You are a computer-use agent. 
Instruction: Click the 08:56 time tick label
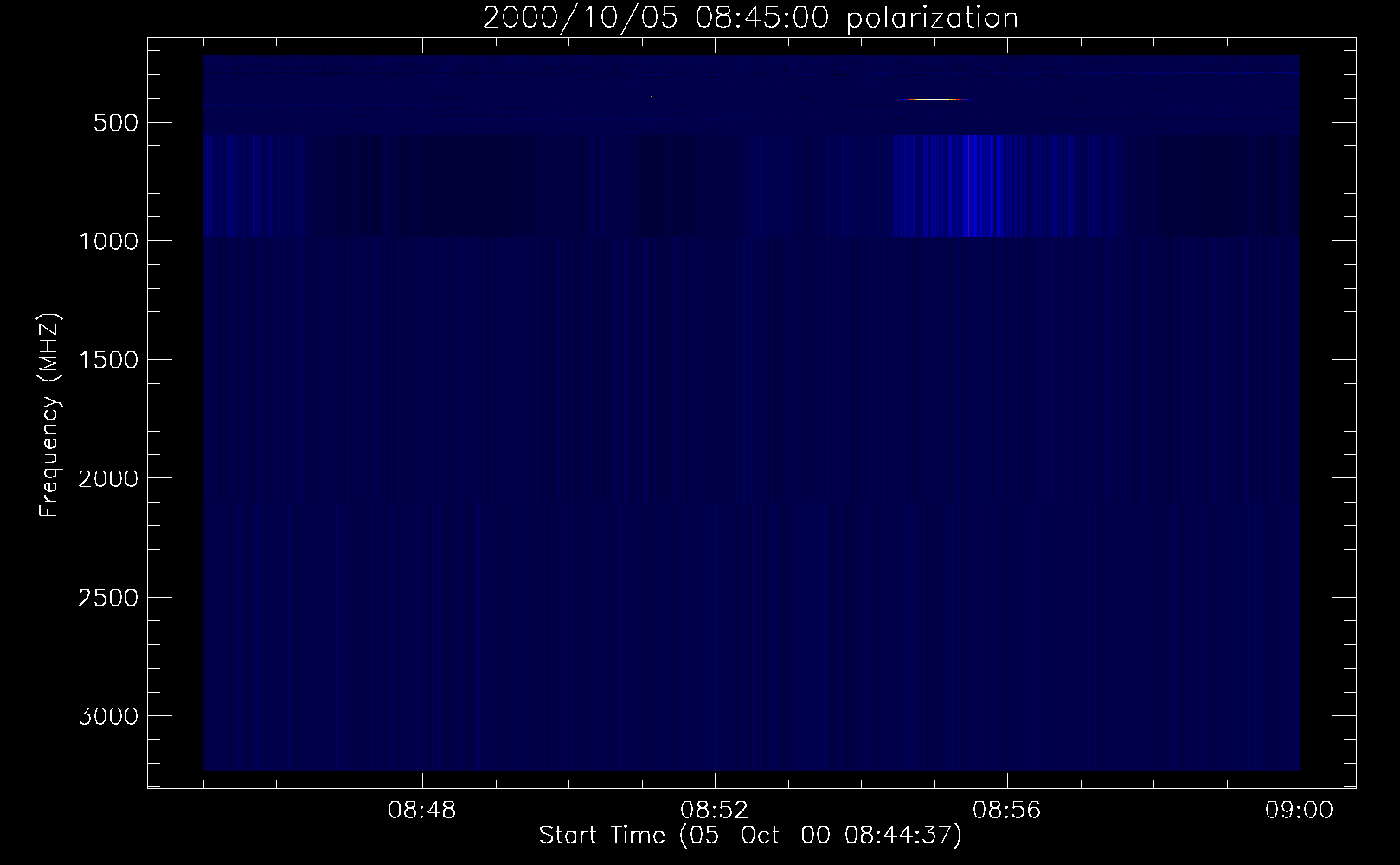coord(1007,811)
